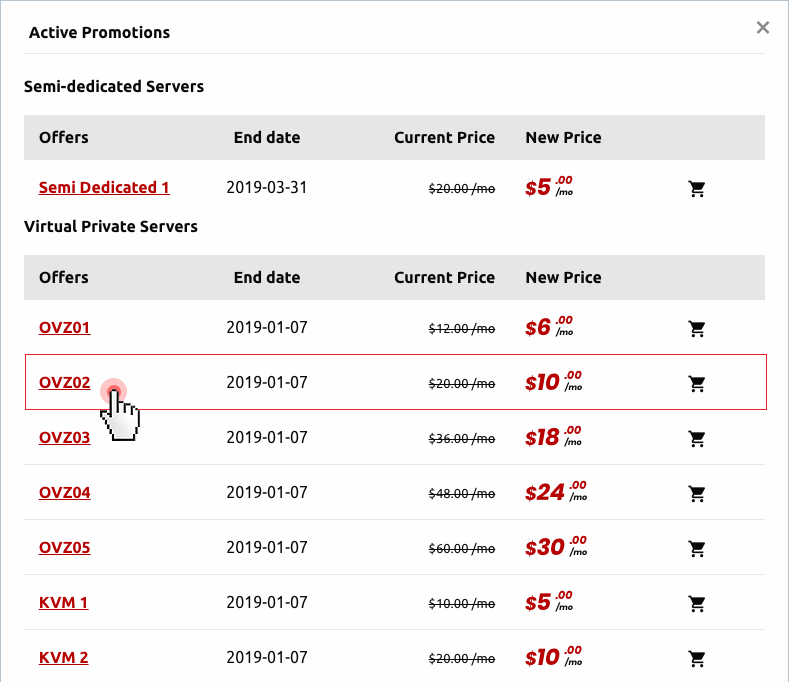This screenshot has height=682, width=789.
Task: Open the OVZ02 offer link
Action: (64, 382)
